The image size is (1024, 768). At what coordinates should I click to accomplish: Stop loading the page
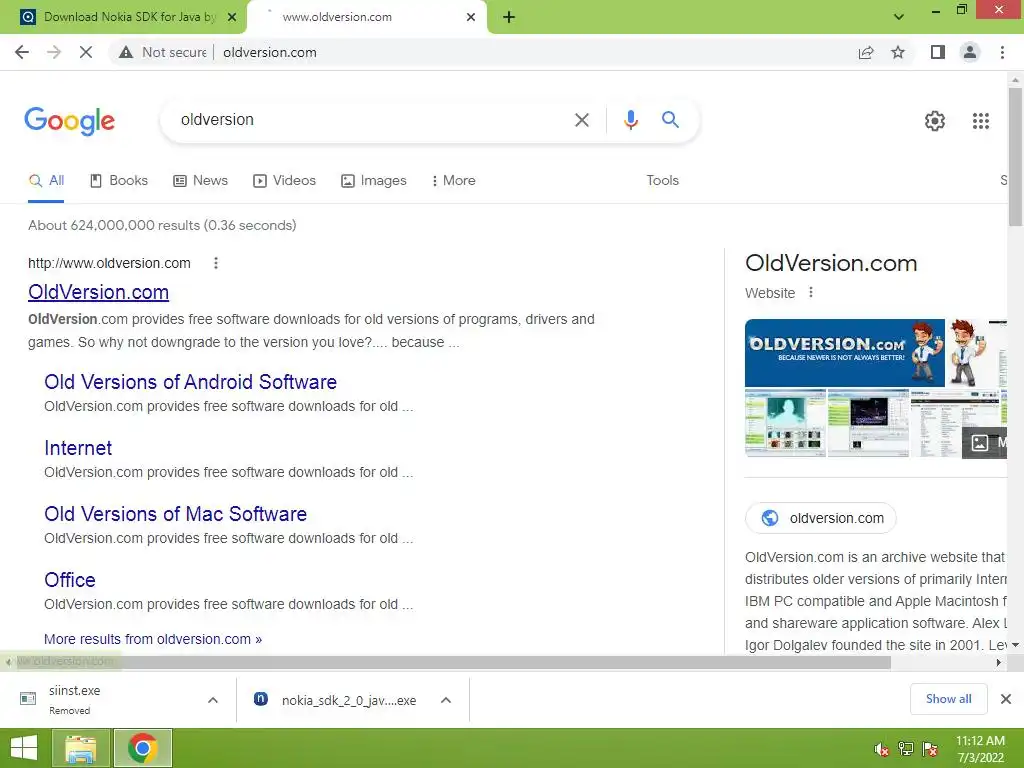click(x=86, y=52)
